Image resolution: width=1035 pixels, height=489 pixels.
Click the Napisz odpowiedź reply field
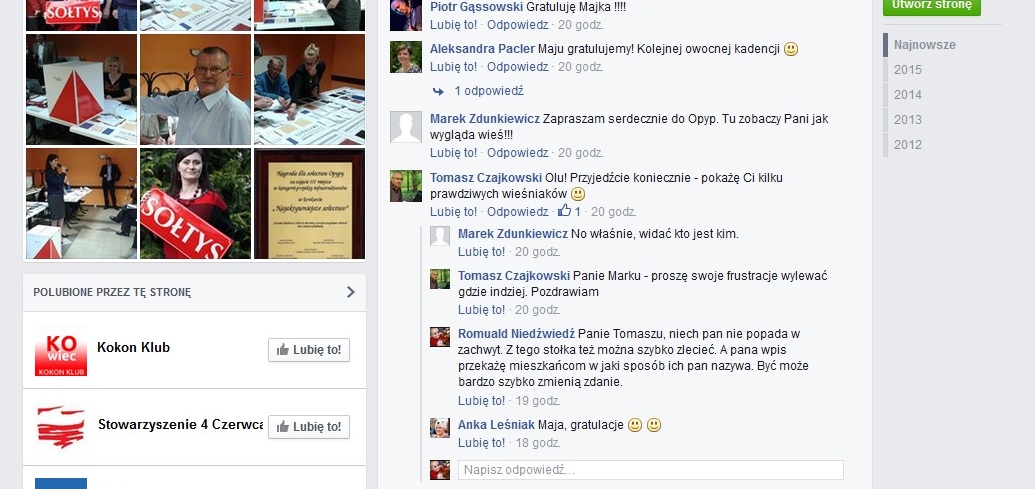(650, 470)
